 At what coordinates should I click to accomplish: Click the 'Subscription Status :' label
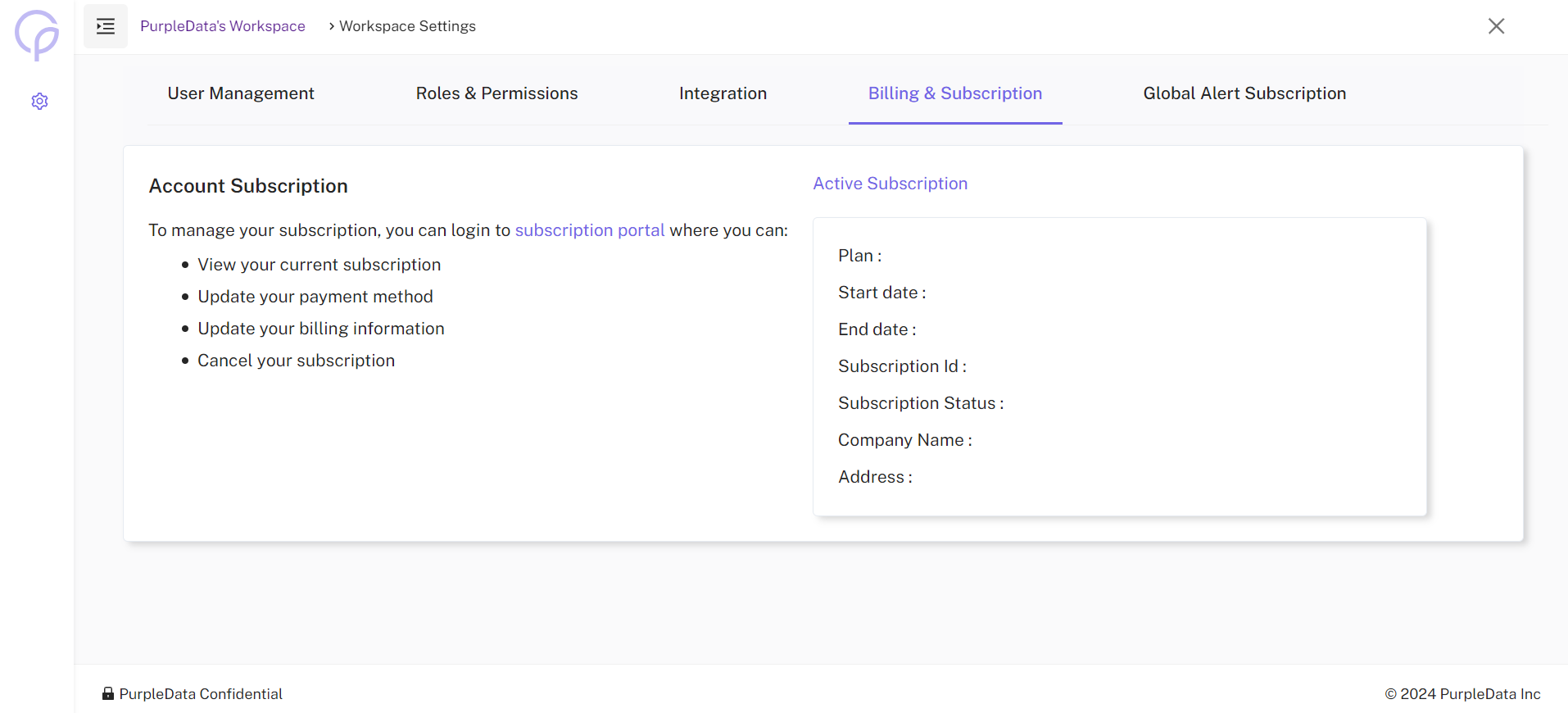pos(921,403)
